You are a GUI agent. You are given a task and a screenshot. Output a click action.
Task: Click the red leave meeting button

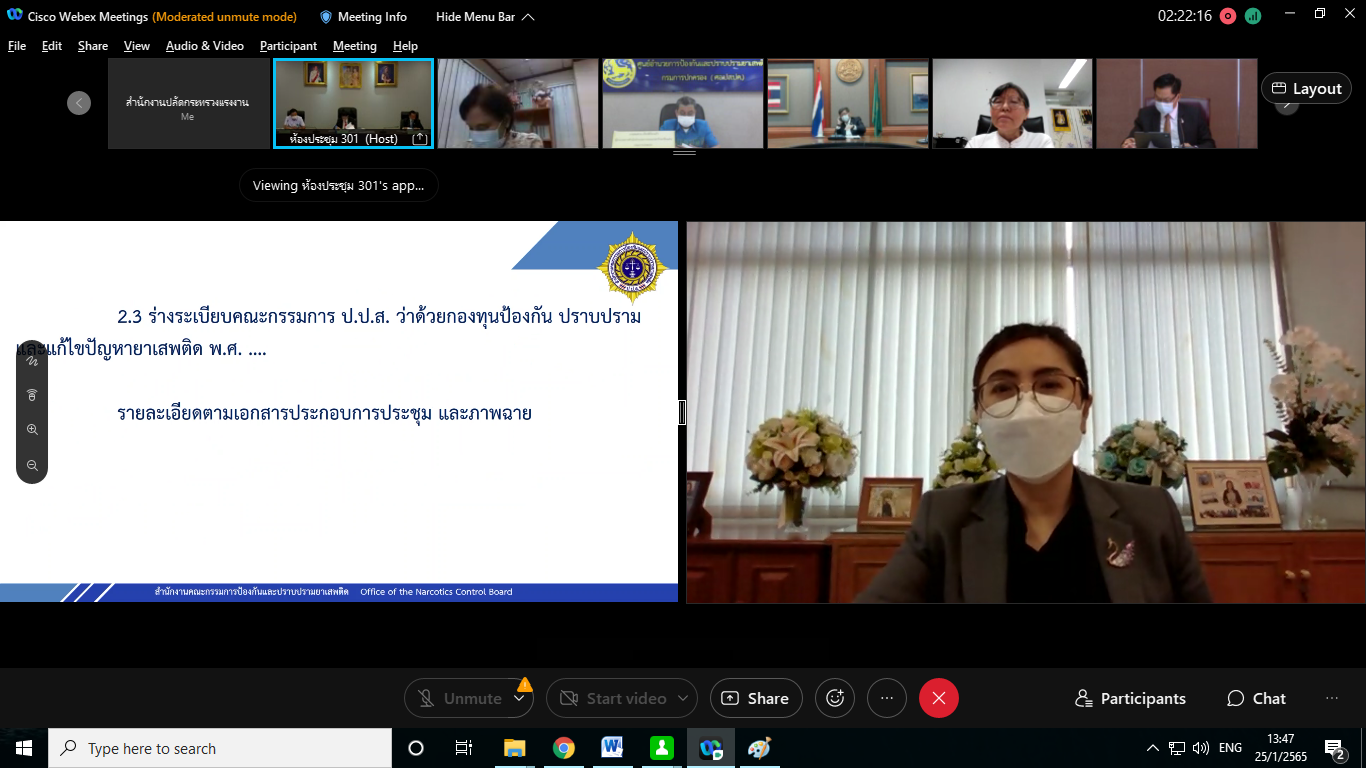point(938,698)
